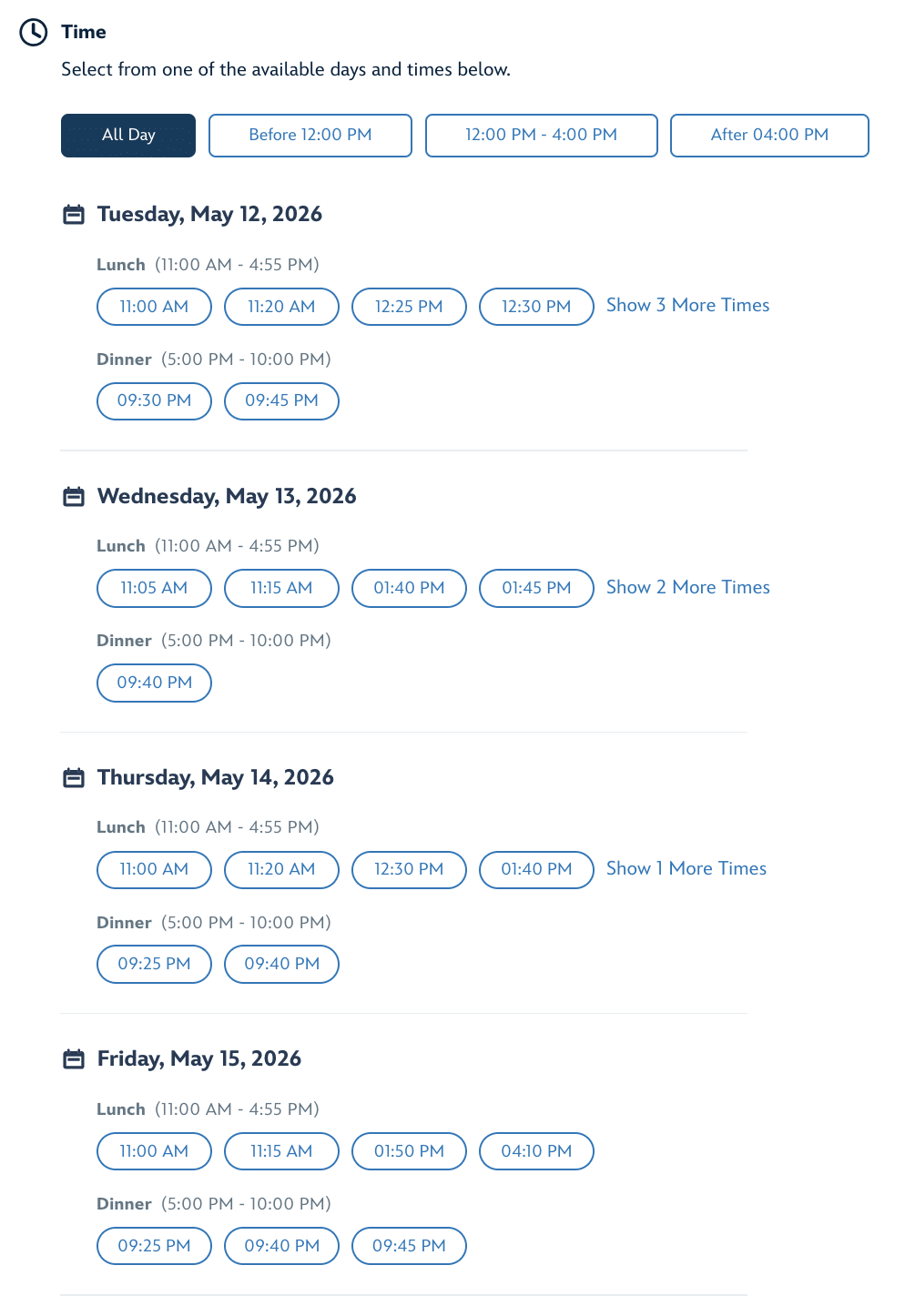Select 09:45 PM dinner on Friday
Image resolution: width=905 pixels, height=1316 pixels.
tap(409, 1246)
